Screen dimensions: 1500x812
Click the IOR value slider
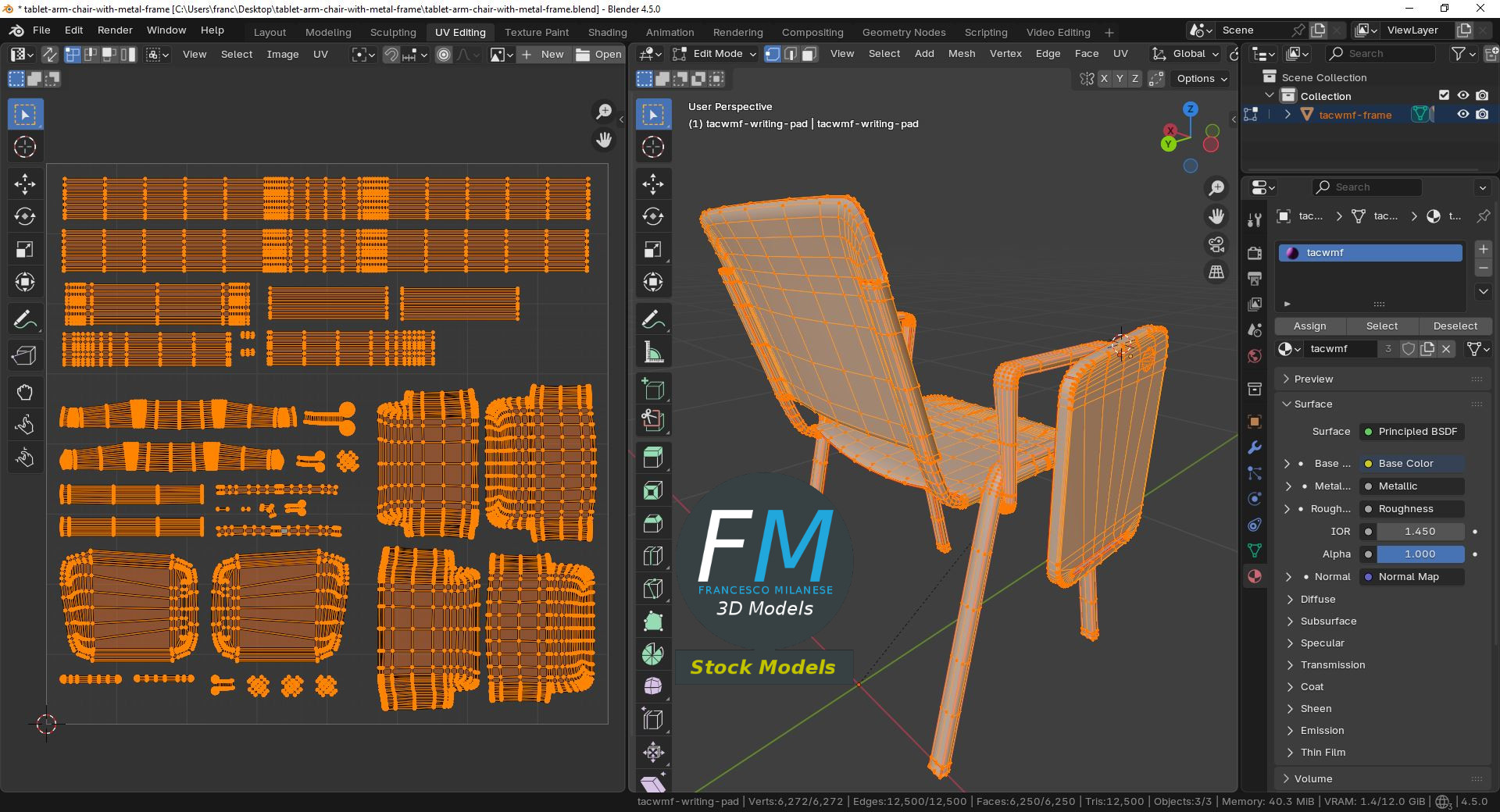pos(1420,532)
